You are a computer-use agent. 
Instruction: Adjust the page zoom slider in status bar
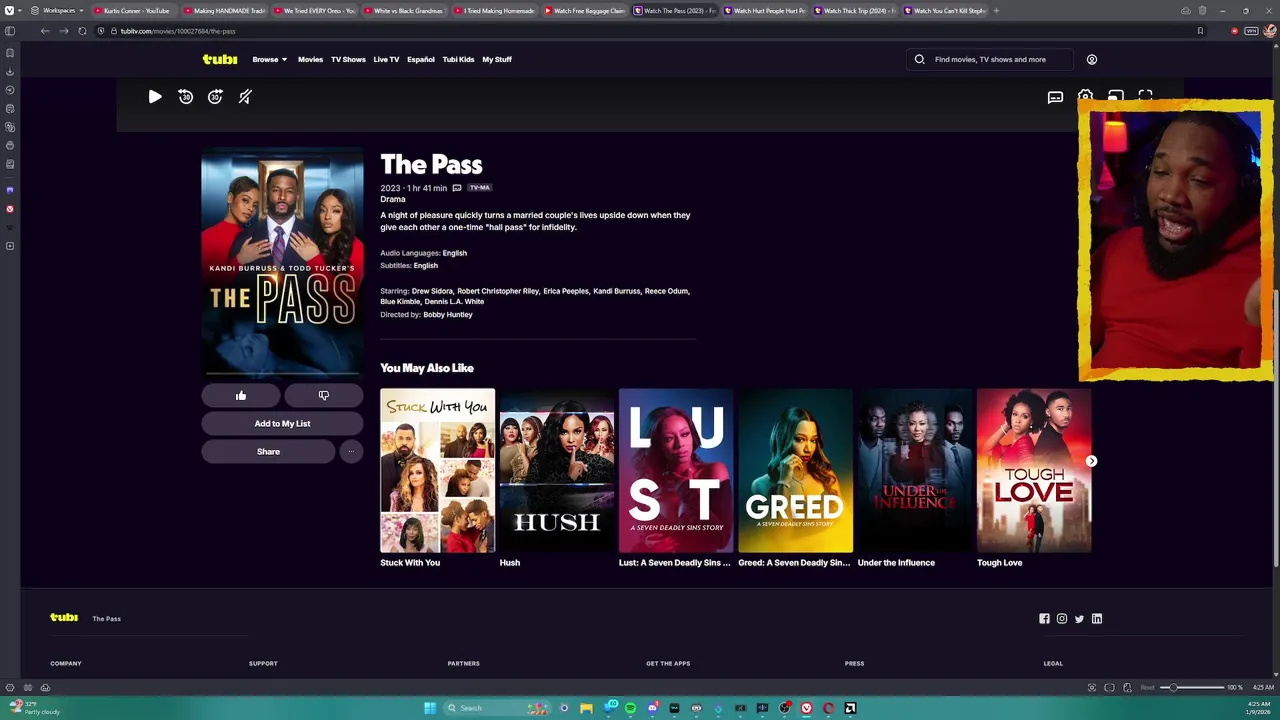(x=1192, y=687)
